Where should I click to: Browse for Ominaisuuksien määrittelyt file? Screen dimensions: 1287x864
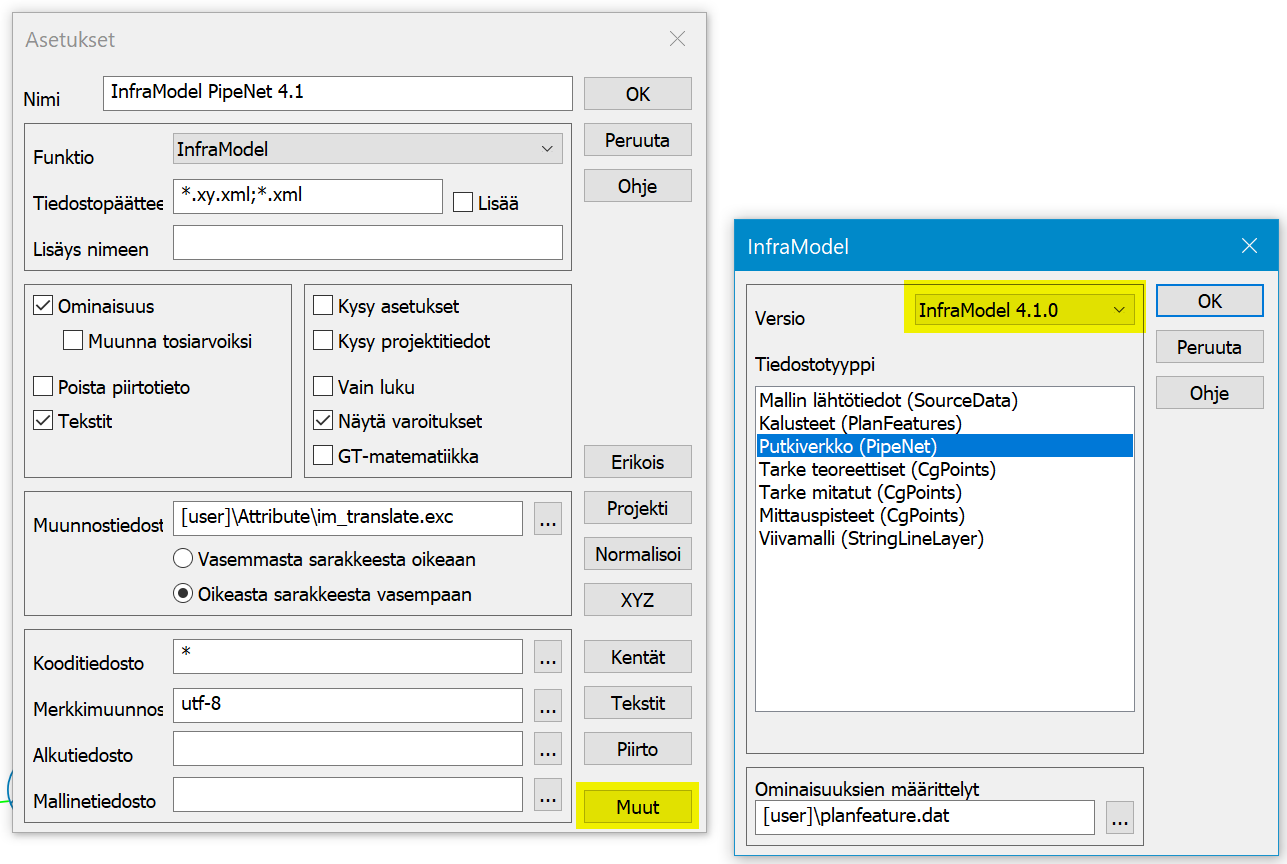tap(1120, 817)
